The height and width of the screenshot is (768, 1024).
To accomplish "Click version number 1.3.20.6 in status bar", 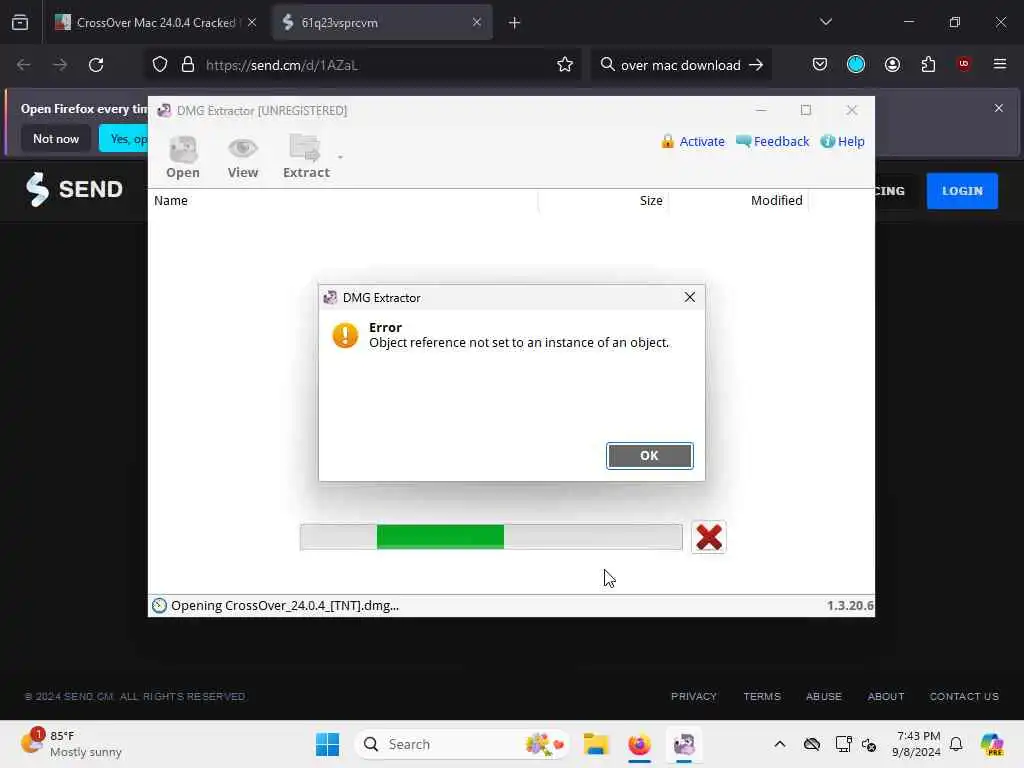I will click(x=850, y=605).
